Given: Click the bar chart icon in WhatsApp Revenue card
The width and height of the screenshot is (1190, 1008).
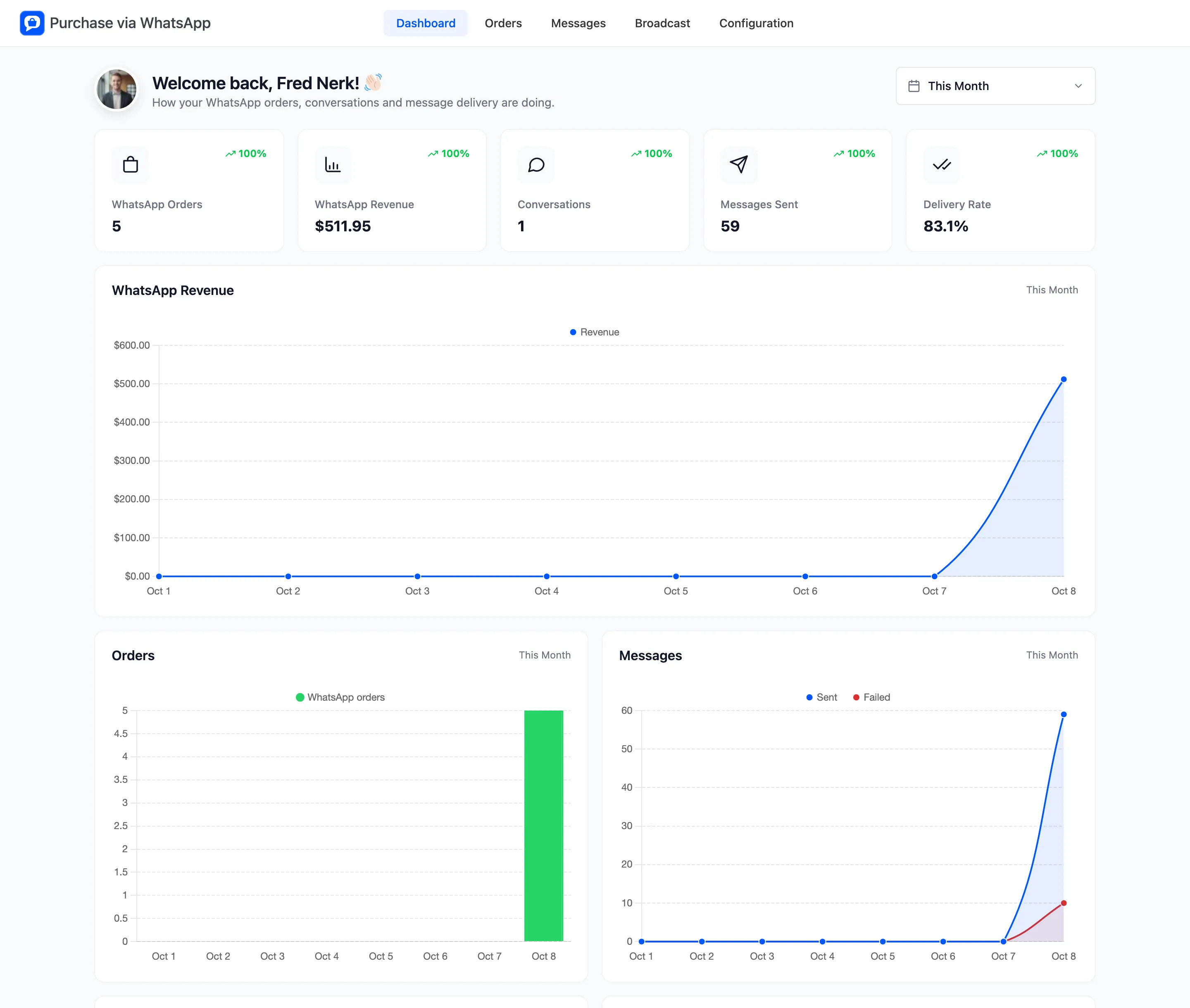Looking at the screenshot, I should click(x=333, y=165).
